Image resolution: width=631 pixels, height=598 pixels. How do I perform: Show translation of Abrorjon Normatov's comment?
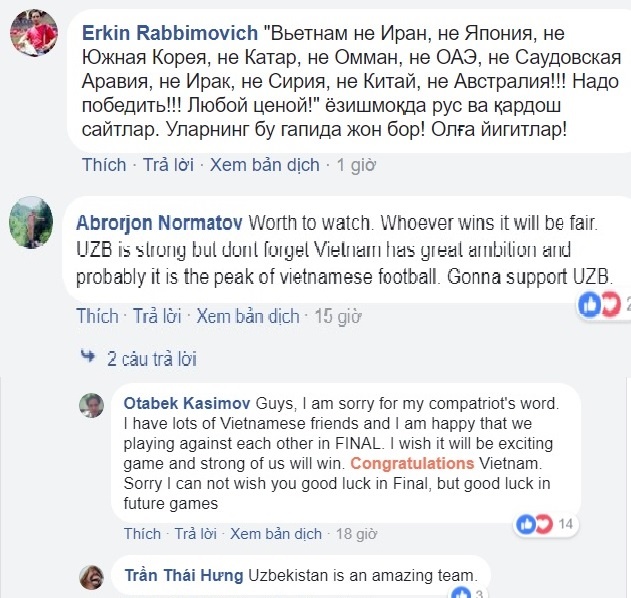tap(247, 316)
